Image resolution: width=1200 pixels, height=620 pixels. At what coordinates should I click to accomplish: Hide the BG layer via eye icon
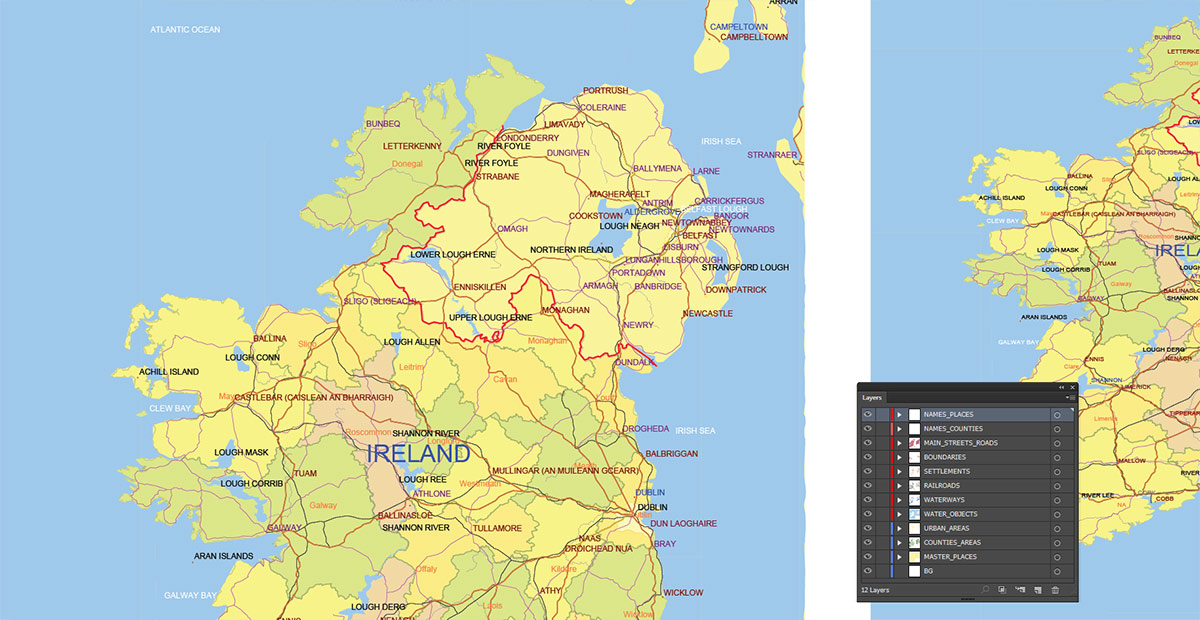(x=868, y=570)
